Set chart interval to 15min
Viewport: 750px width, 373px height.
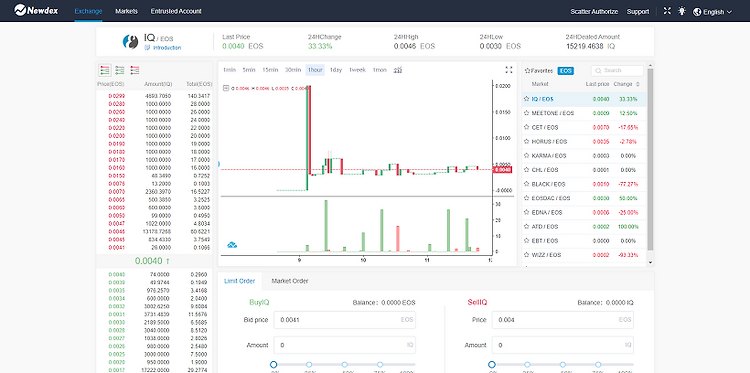click(x=270, y=70)
